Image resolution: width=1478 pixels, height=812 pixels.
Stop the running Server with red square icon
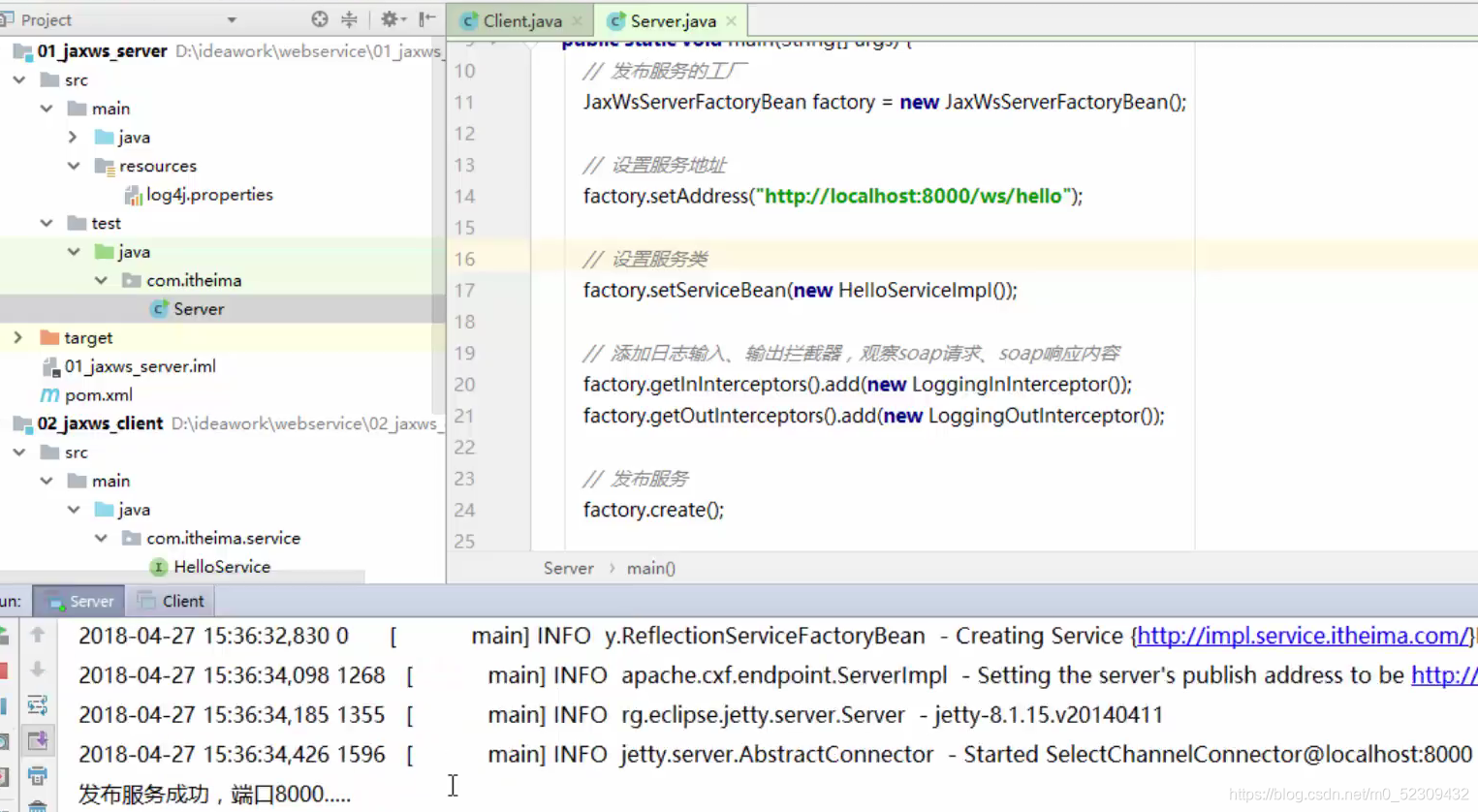[x=7, y=670]
